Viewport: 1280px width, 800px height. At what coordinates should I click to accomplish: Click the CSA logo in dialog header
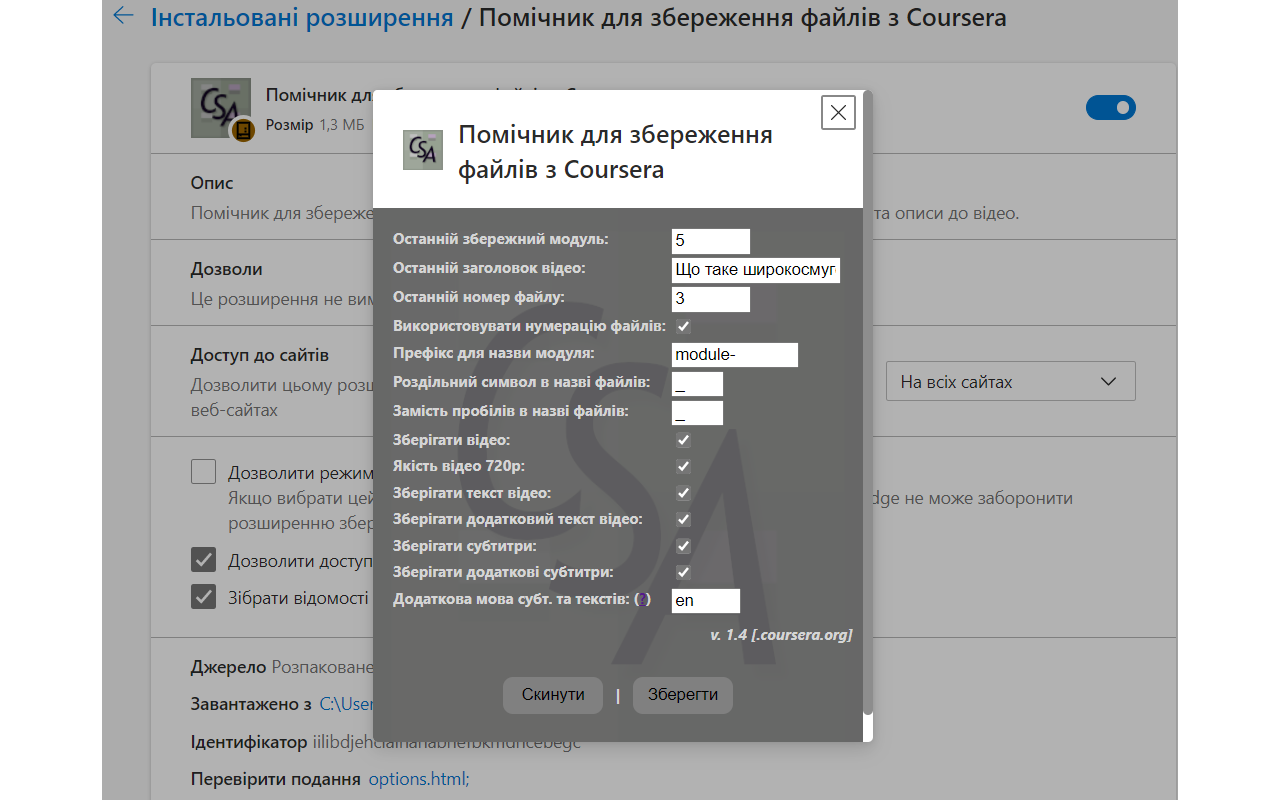(423, 150)
